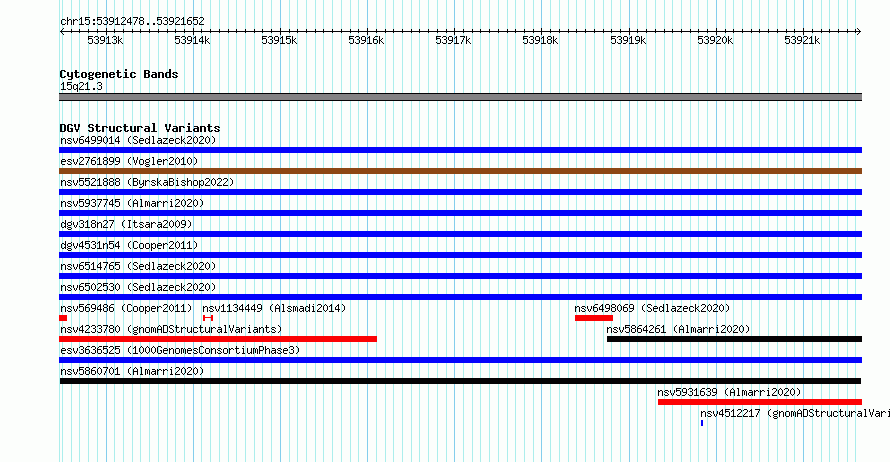Click nsv6514765 (Sedlazeck2020) label
The image size is (890, 462).
(x=138, y=266)
